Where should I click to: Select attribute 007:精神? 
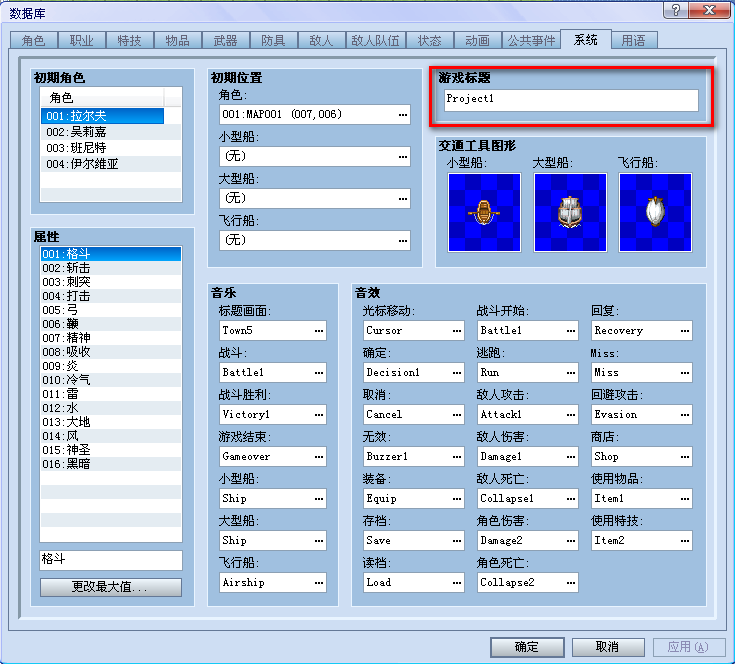point(111,338)
